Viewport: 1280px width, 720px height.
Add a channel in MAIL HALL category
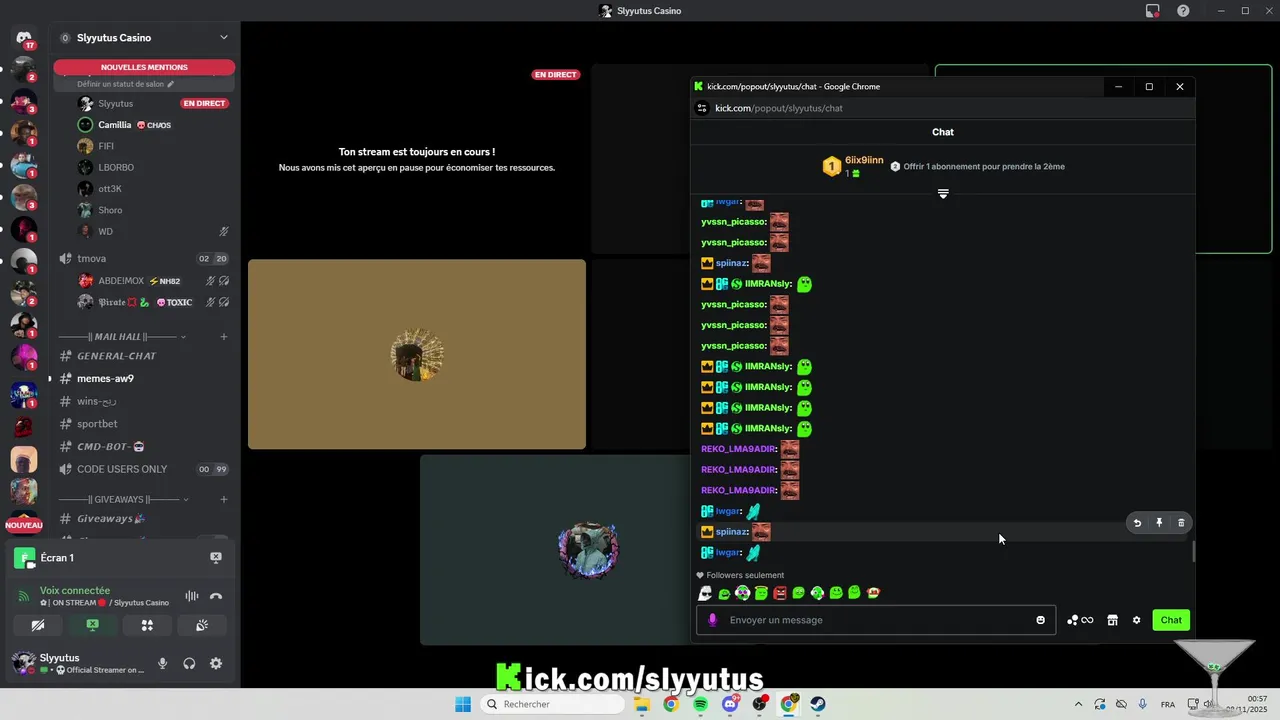tap(224, 337)
